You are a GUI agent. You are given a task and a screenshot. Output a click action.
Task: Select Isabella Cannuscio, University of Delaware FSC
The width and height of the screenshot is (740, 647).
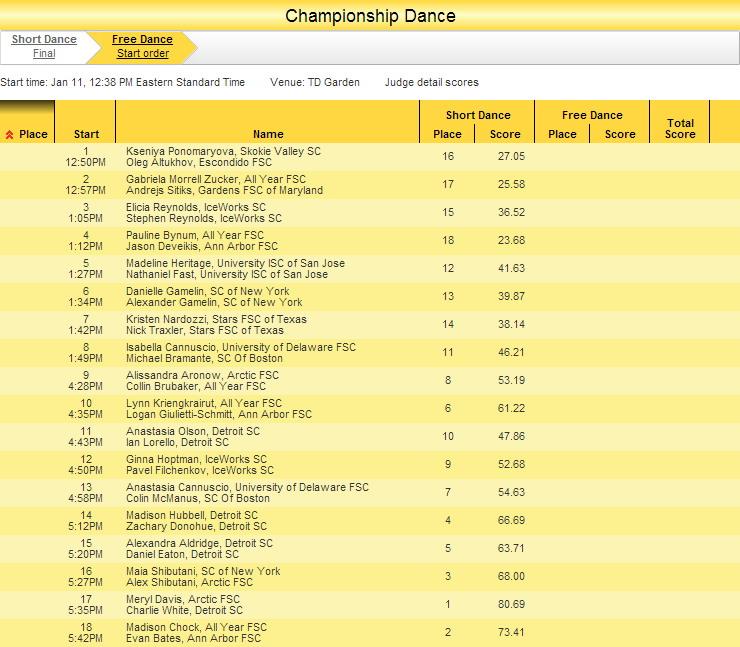tap(241, 347)
